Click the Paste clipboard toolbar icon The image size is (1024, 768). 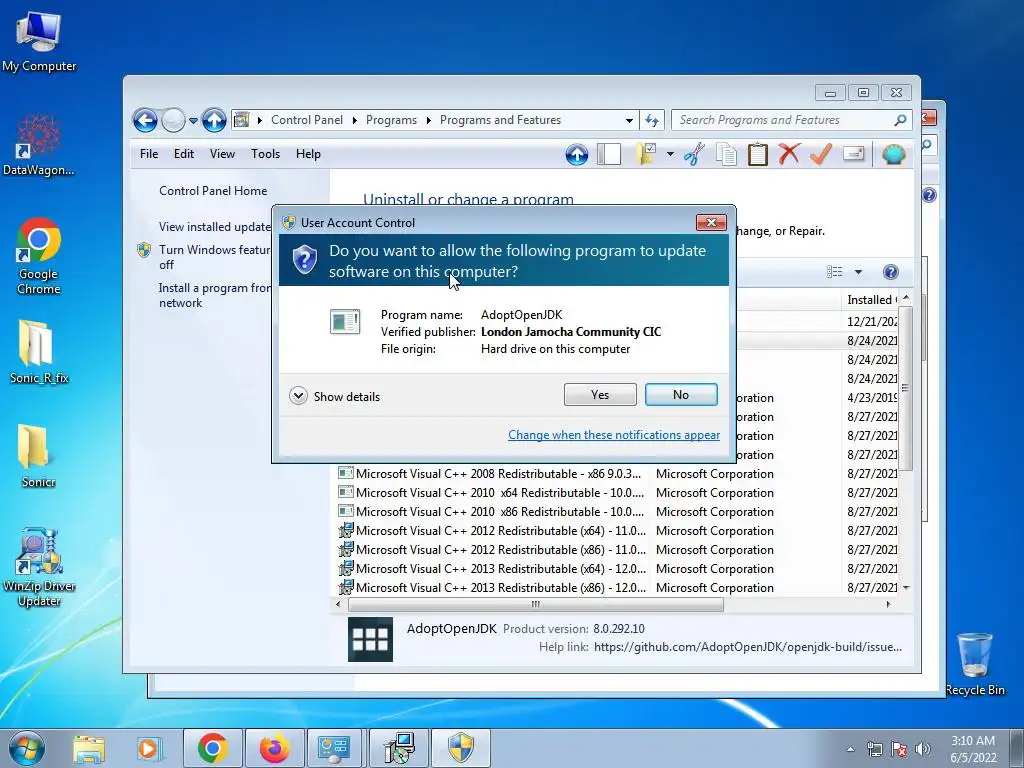pos(758,155)
